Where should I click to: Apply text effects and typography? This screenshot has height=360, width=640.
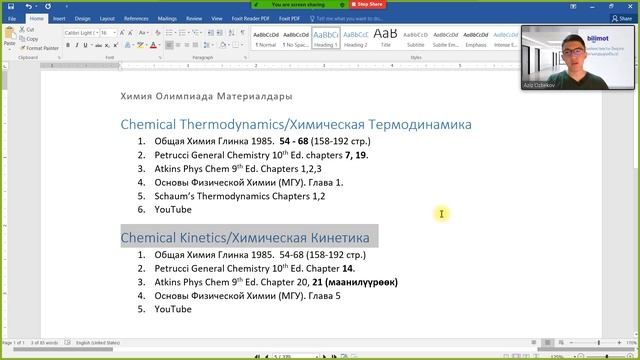coord(128,45)
